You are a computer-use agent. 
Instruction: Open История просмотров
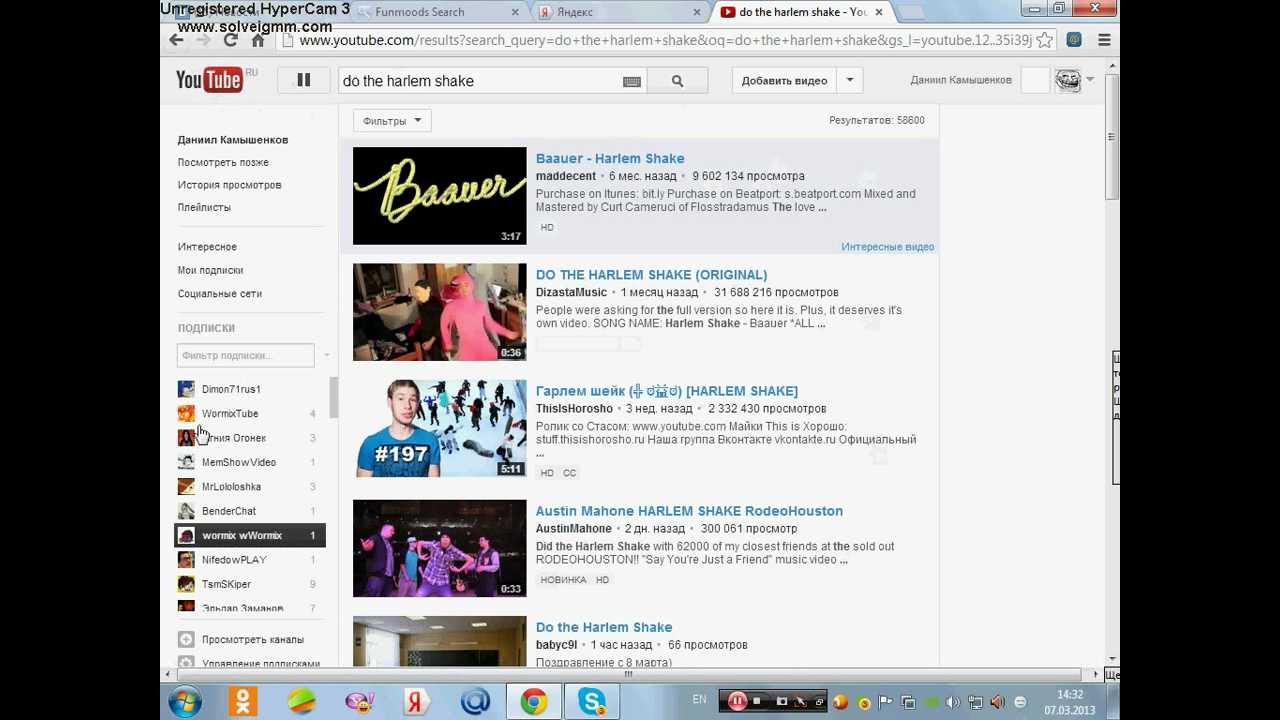click(229, 185)
